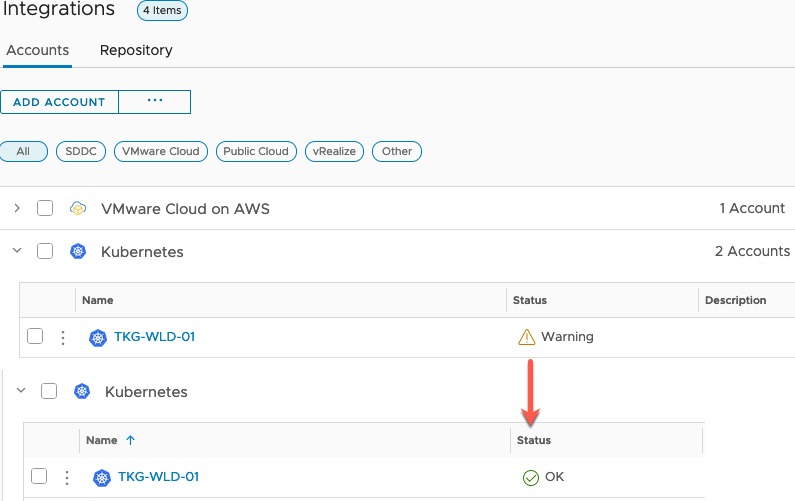Screen dimensions: 795x501
Task: Click the upper table Status column header
Action: point(530,300)
